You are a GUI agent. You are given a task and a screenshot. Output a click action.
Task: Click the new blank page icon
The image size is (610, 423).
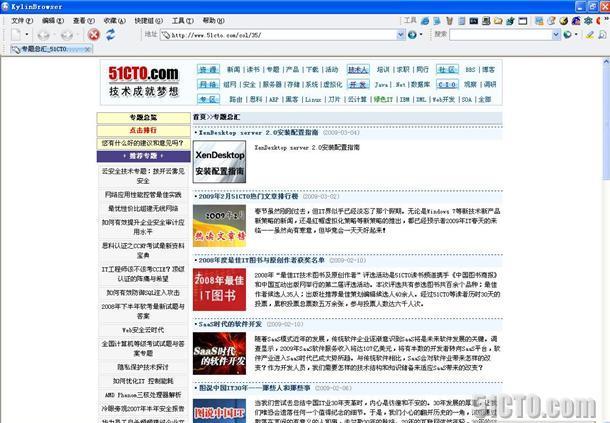[x=16, y=35]
